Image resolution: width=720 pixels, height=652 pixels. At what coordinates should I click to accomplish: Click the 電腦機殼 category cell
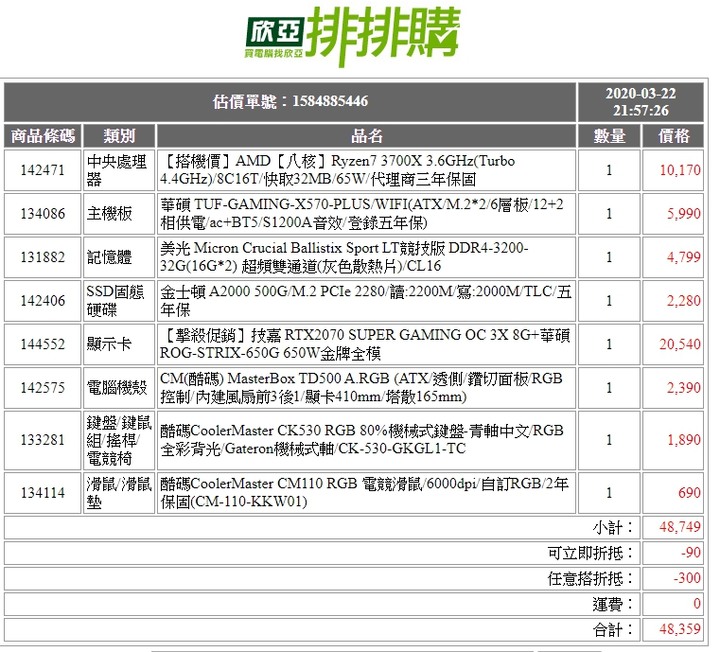pyautogui.click(x=119, y=388)
